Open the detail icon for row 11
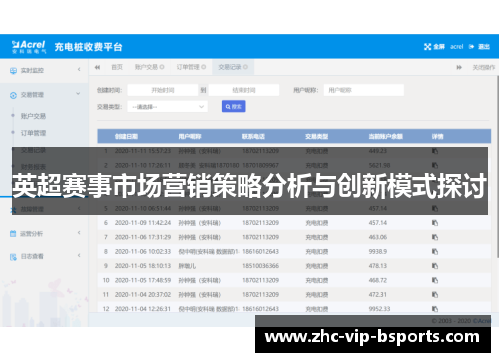 point(435,294)
